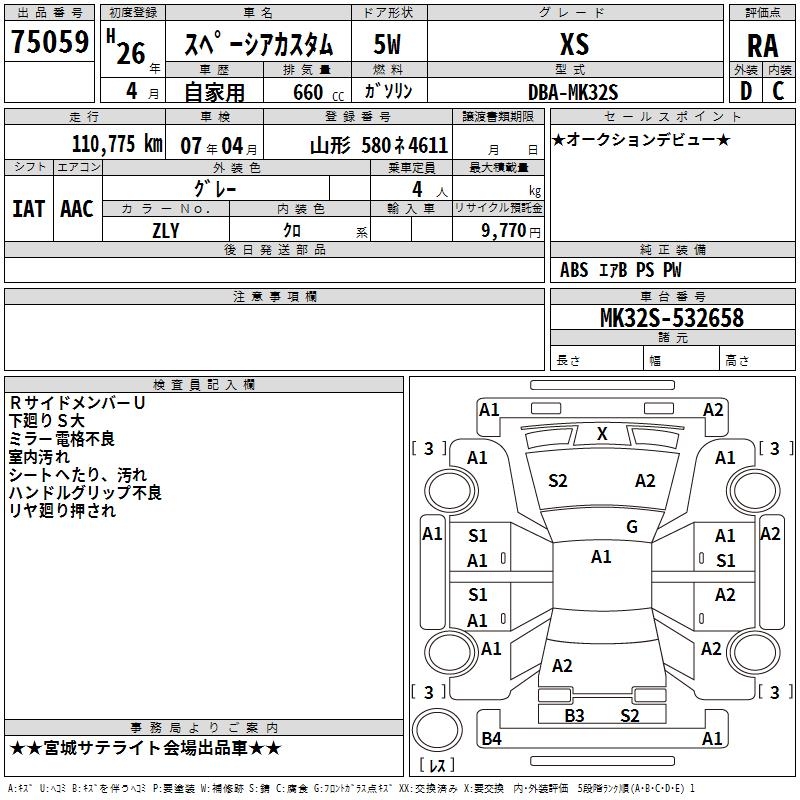
Task: Click the inspection expiry 07年04月
Action: (x=219, y=146)
